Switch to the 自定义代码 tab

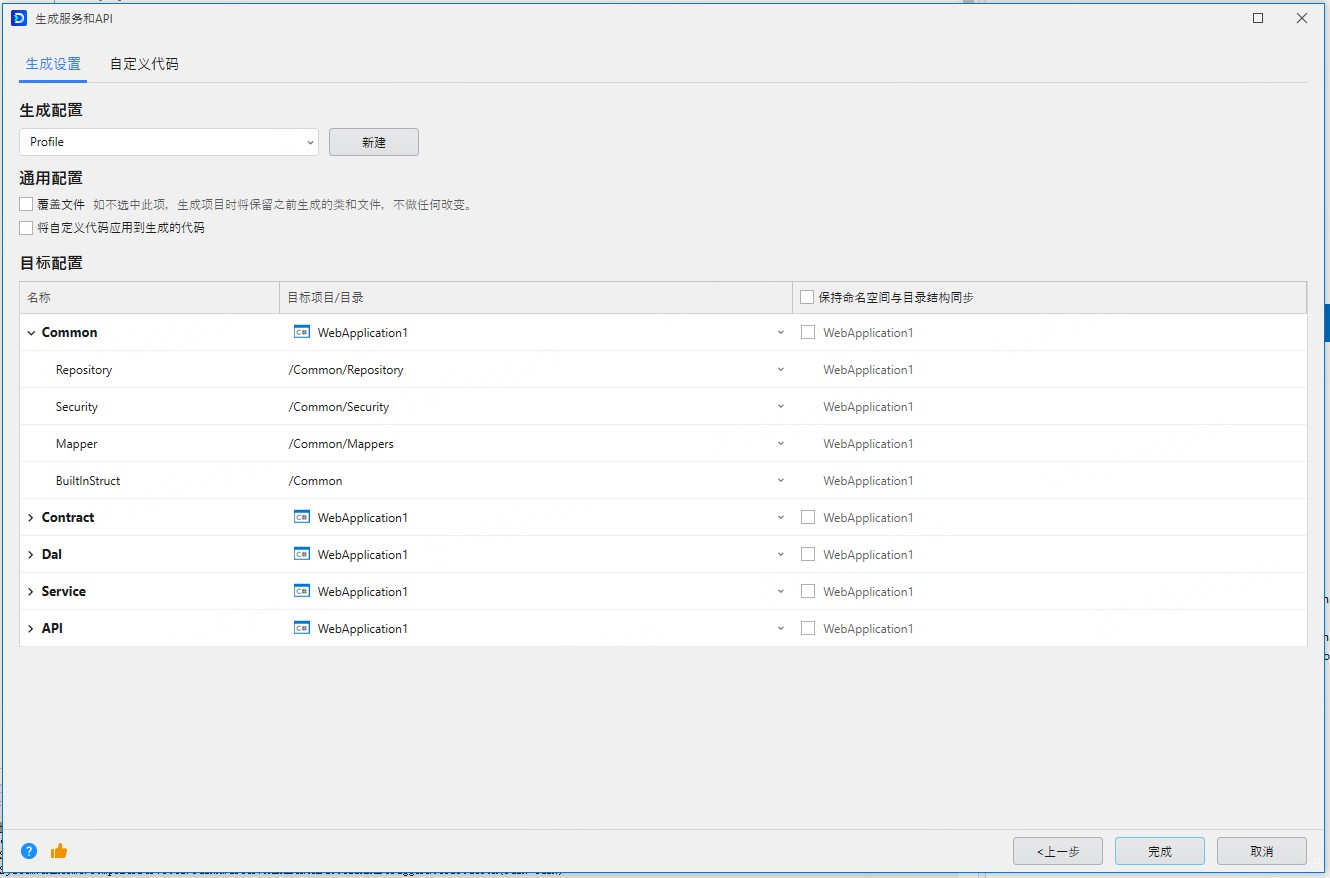pyautogui.click(x=144, y=64)
